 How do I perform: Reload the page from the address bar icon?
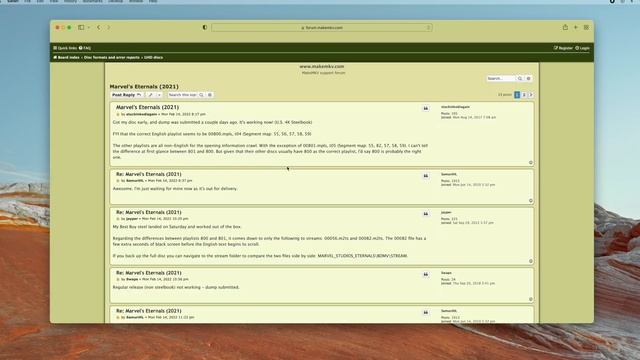click(428, 27)
